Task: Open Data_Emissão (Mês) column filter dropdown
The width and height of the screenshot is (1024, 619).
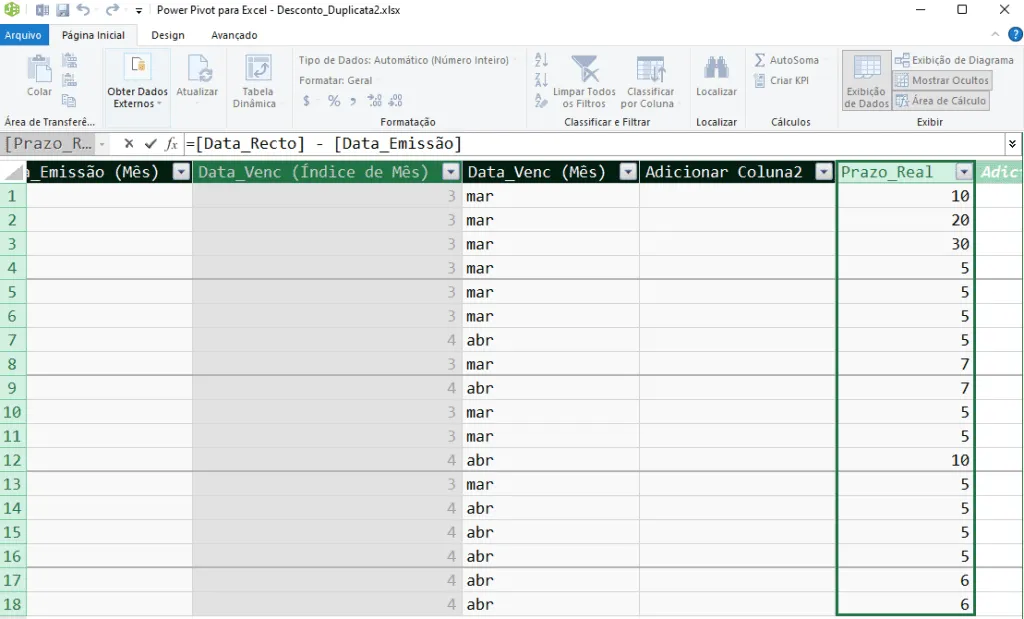Action: coord(181,172)
